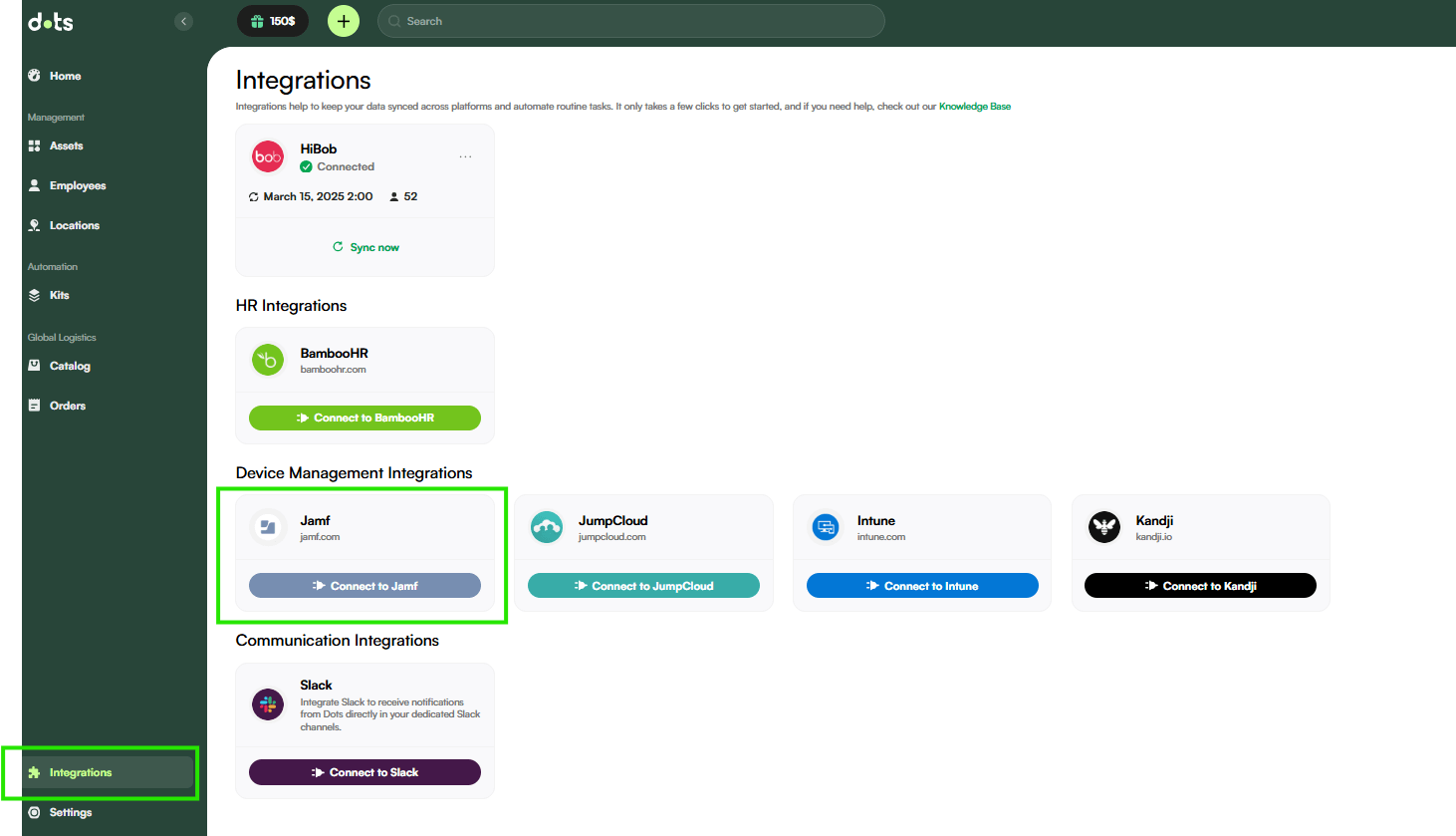This screenshot has width=1456, height=836.
Task: Click the jumpcloud.com text
Action: pos(612,537)
